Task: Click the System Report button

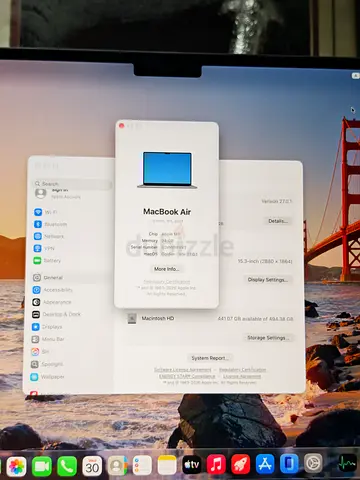Action: [210, 358]
